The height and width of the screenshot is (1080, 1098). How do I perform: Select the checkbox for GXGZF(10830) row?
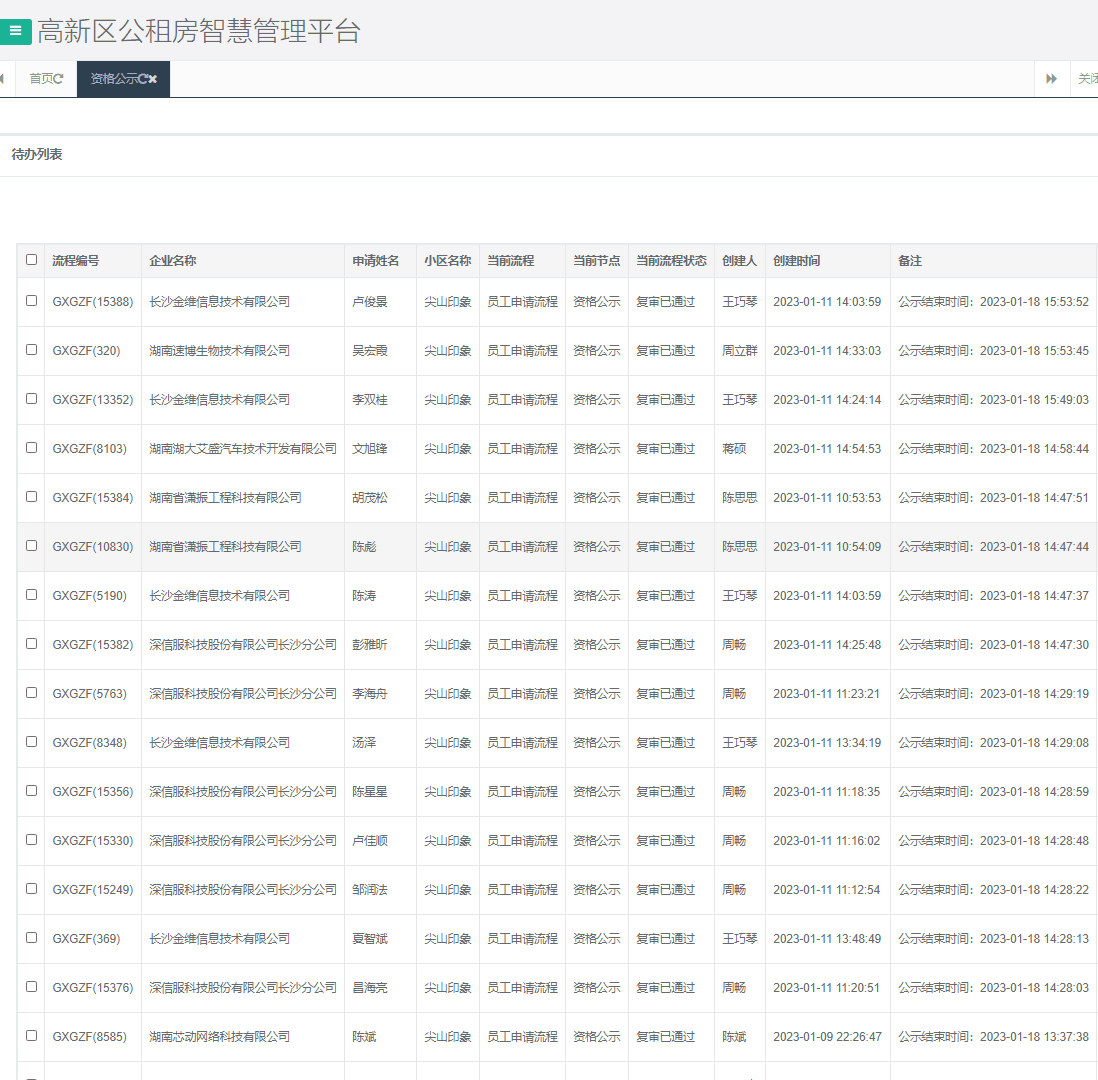(31, 546)
